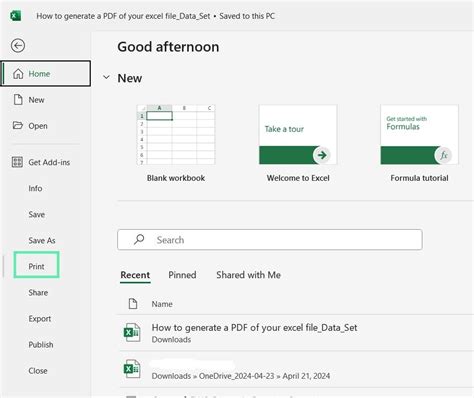Open the Print page
The width and height of the screenshot is (474, 398).
tap(36, 266)
